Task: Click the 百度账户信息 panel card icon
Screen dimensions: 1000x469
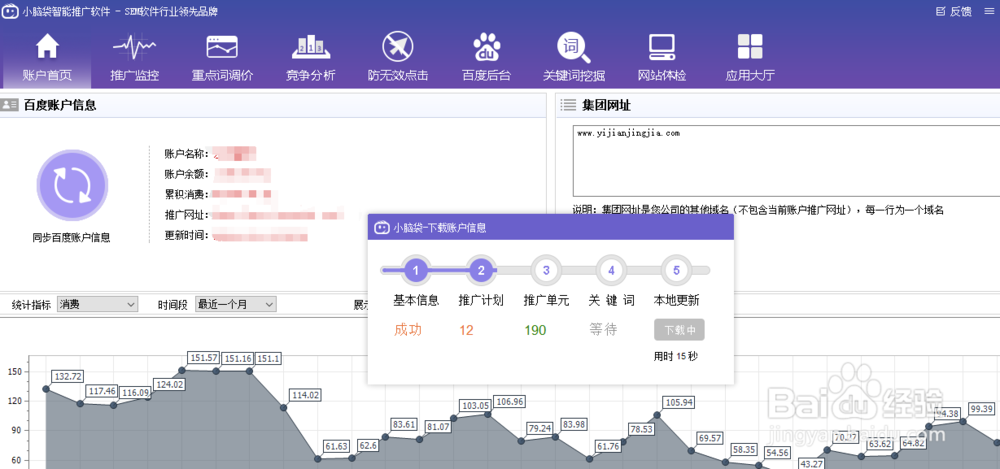Action: 10,105
